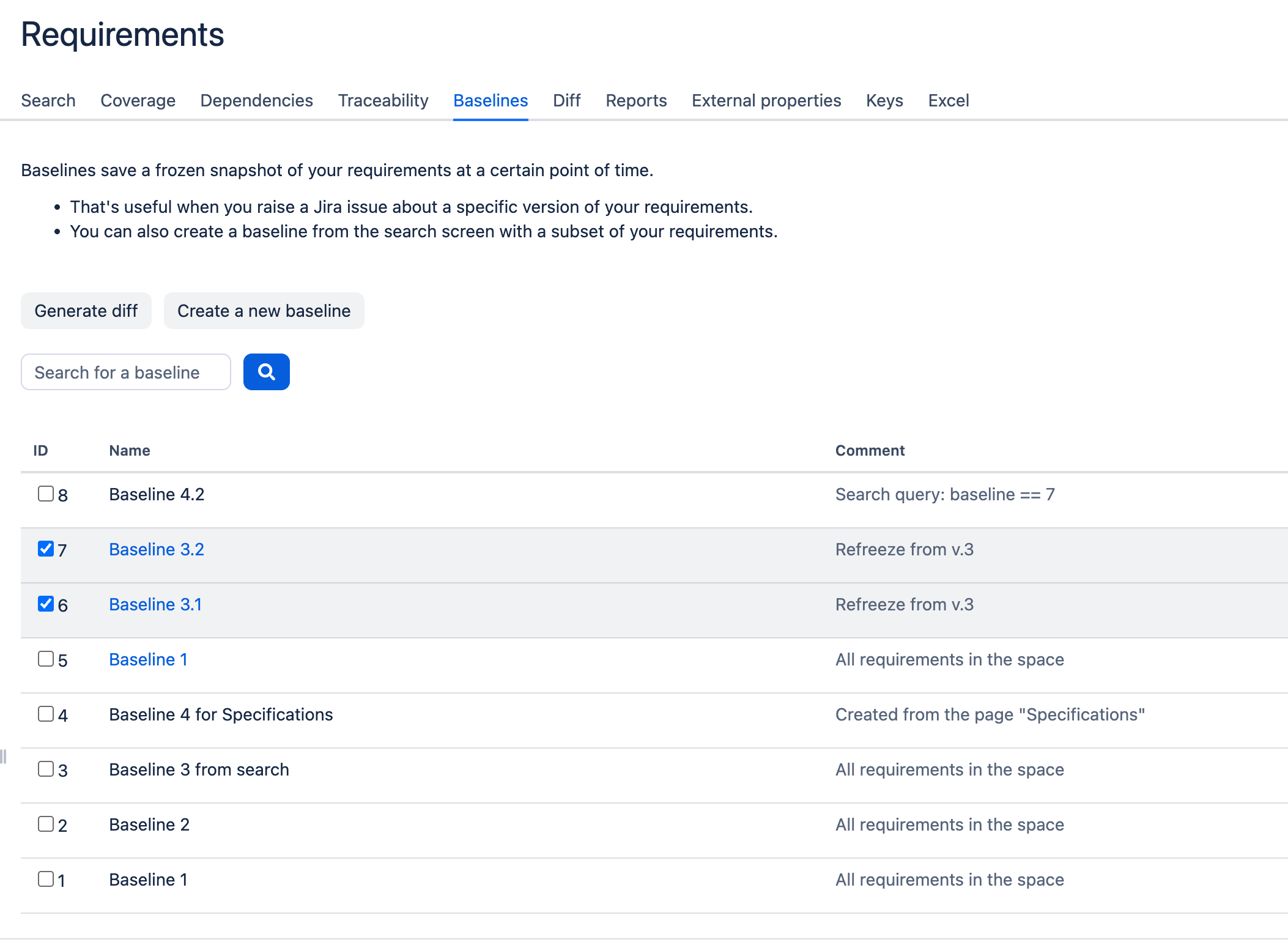Click Create a new baseline button

[x=264, y=311]
